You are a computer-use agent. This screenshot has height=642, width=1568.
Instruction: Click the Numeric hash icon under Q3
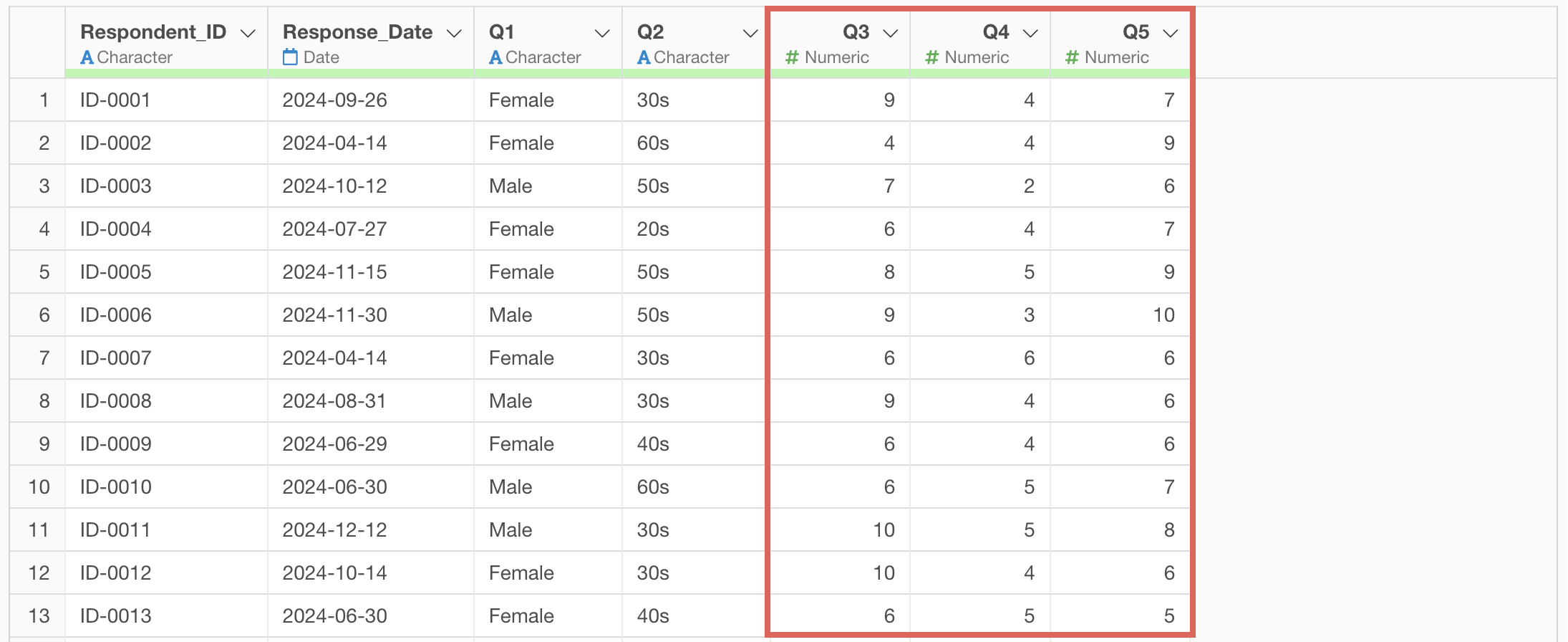(792, 57)
